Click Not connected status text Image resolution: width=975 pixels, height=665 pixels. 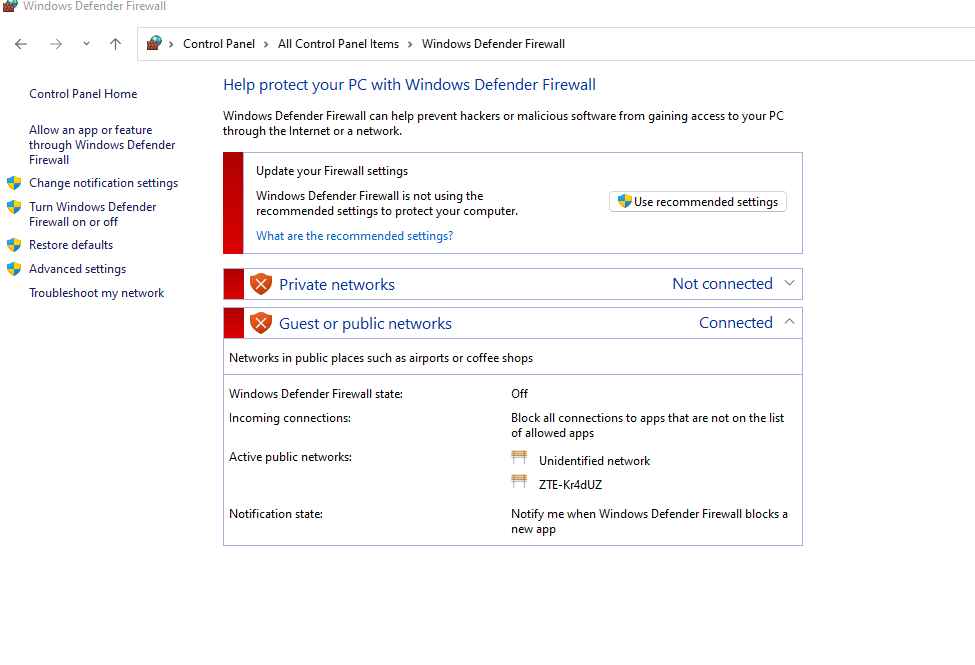pos(723,284)
